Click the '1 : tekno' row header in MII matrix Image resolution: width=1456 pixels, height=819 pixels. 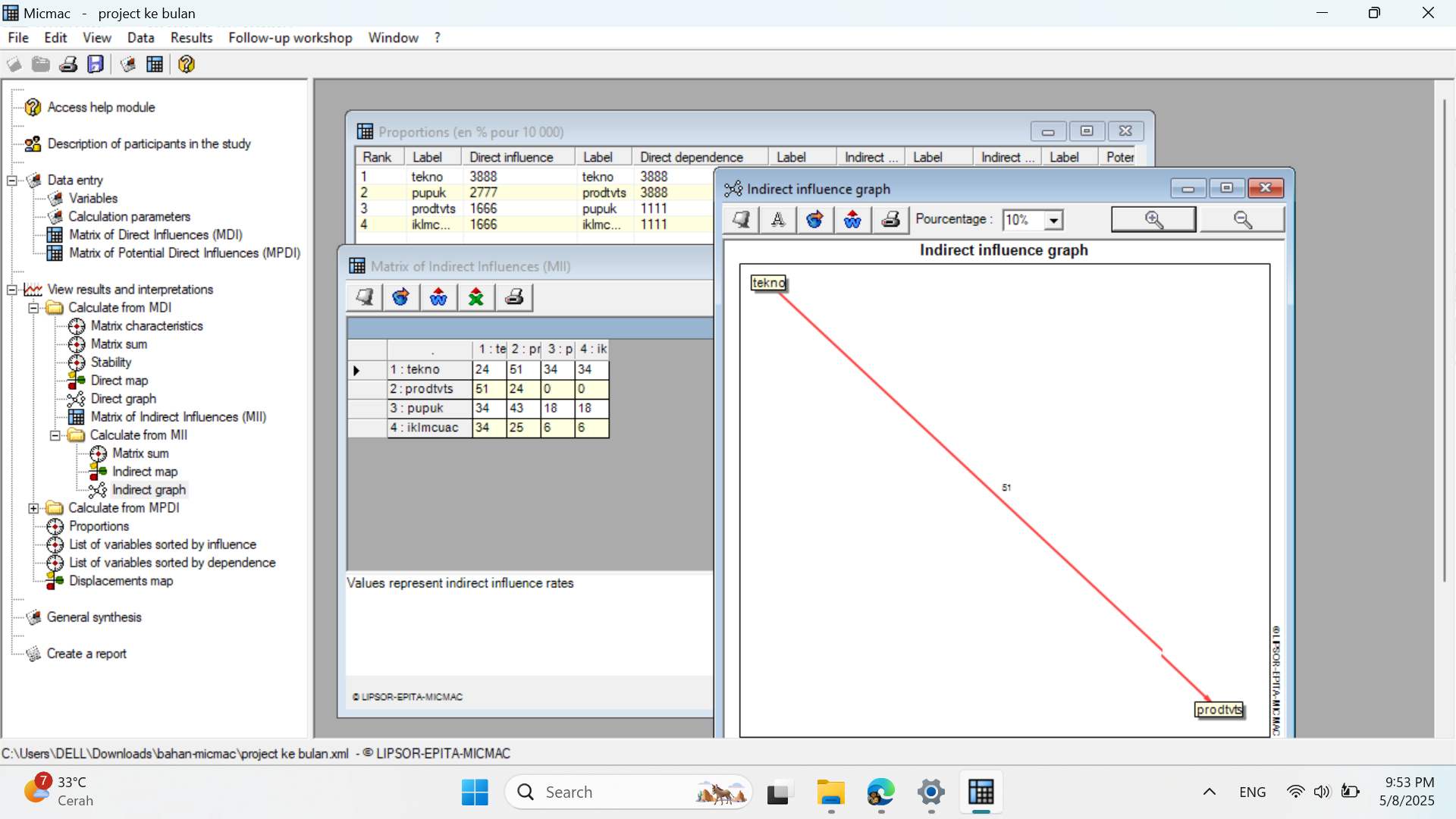coord(429,369)
